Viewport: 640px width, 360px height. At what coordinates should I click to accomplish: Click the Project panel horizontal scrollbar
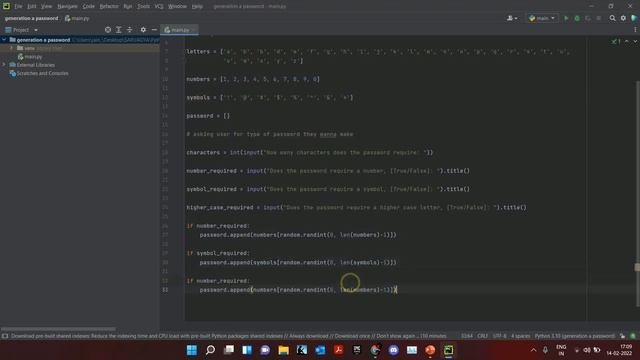pos(58,329)
